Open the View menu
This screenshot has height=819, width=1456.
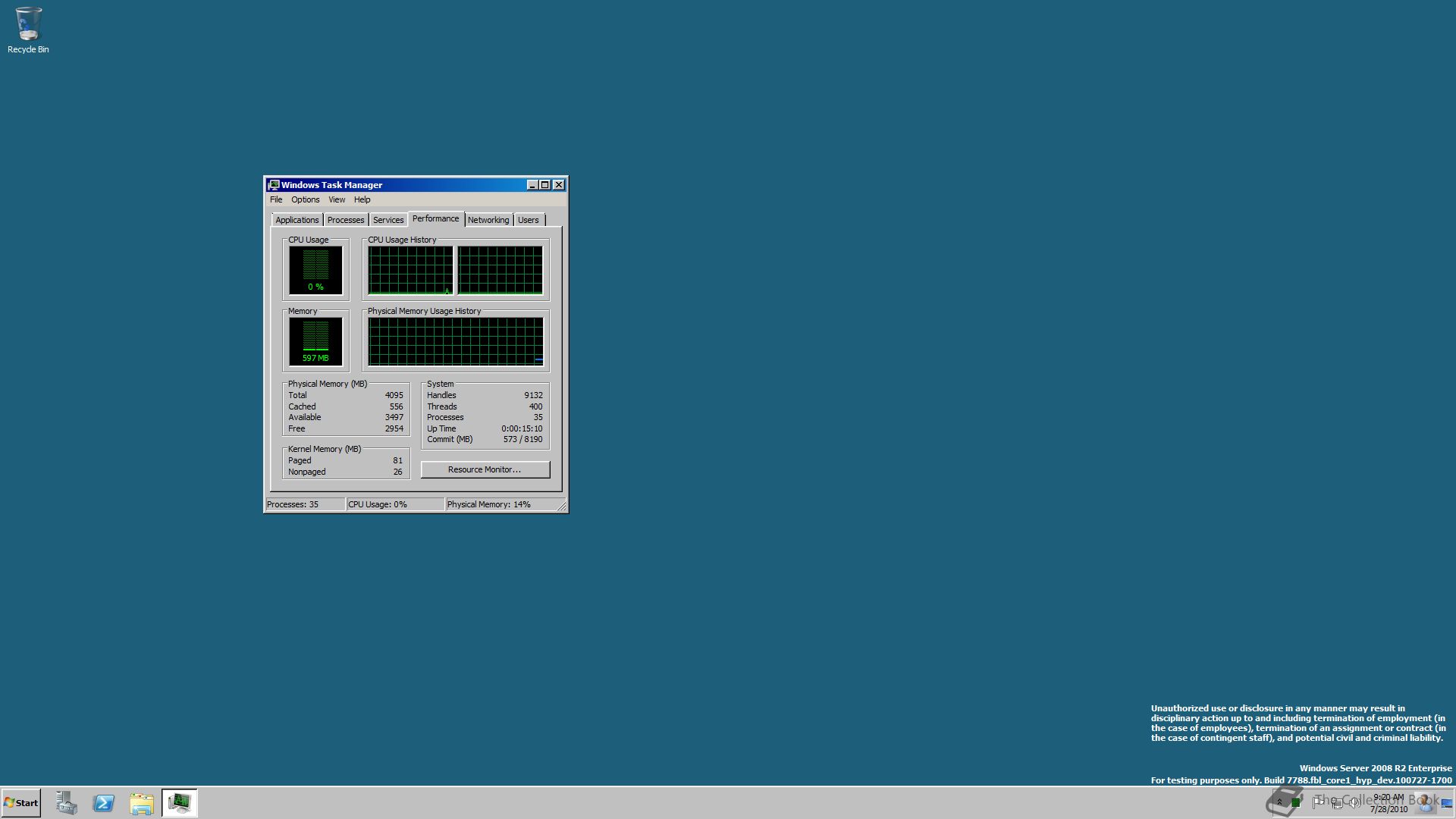tap(337, 199)
